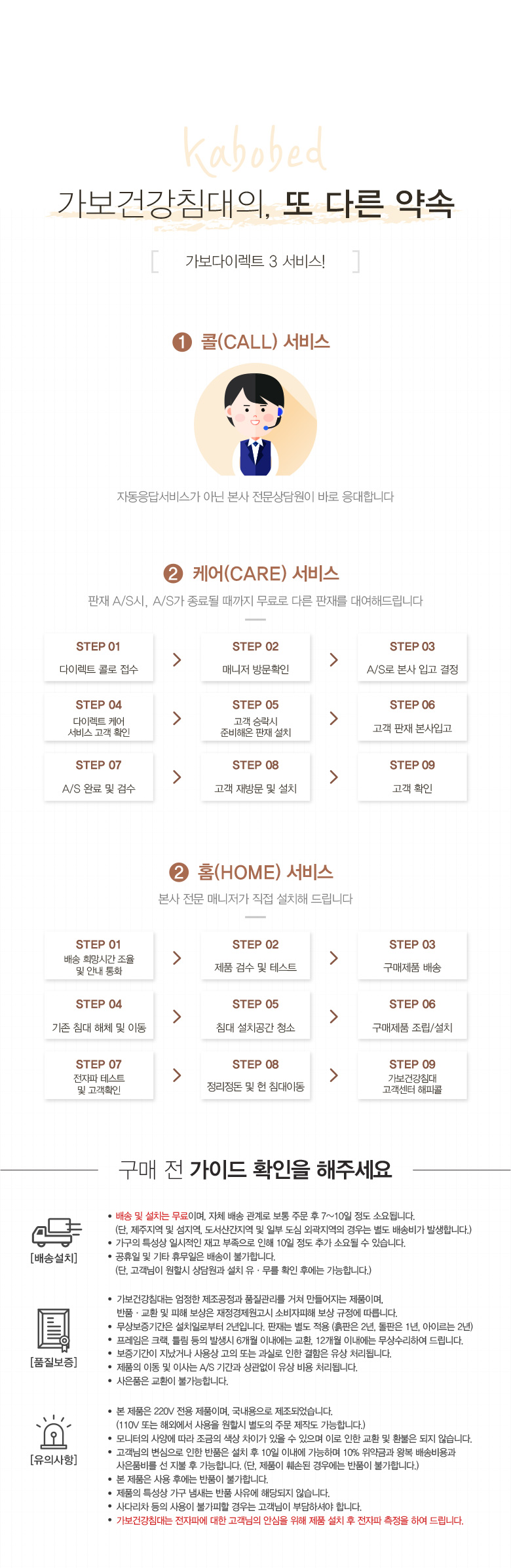Select HOME STEP 03 구매제품 배송 box
This screenshot has height=1568, width=511.
(x=412, y=956)
